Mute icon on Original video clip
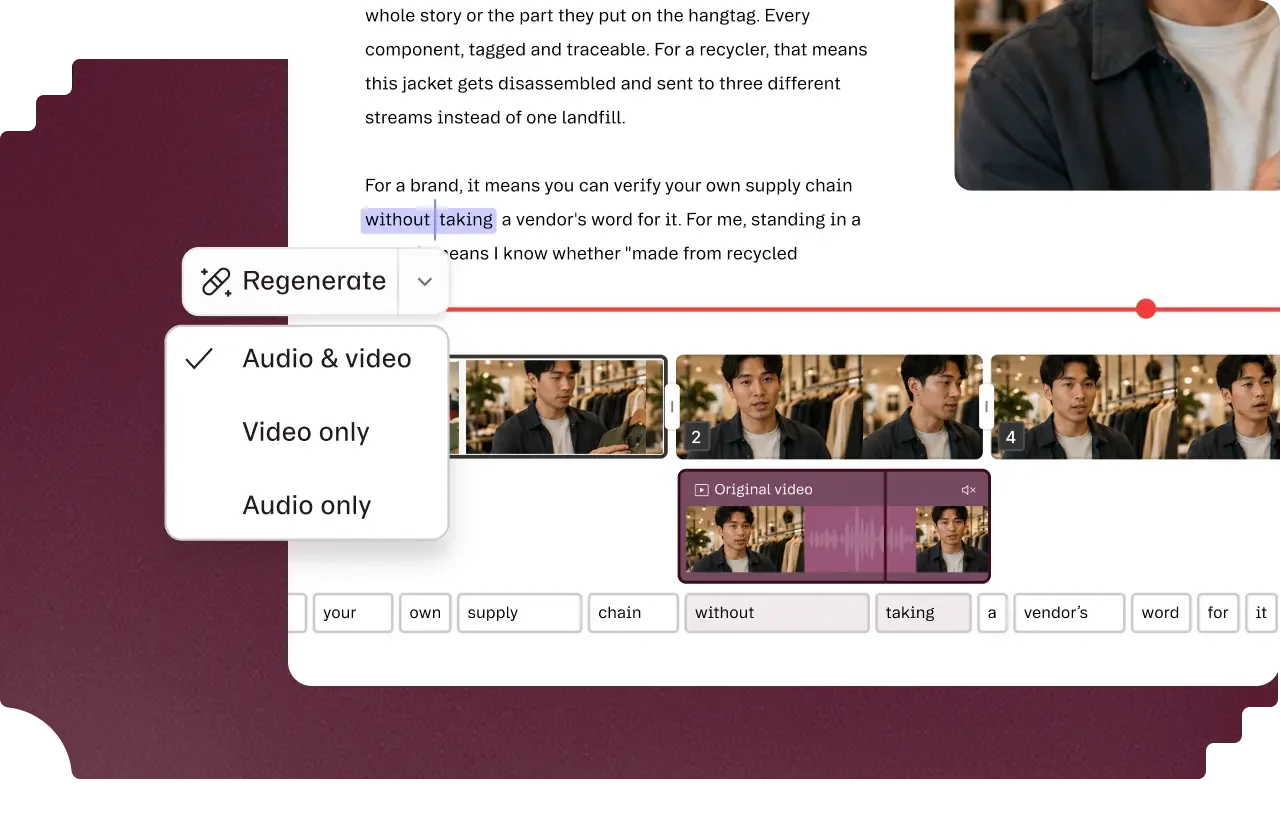 click(968, 490)
